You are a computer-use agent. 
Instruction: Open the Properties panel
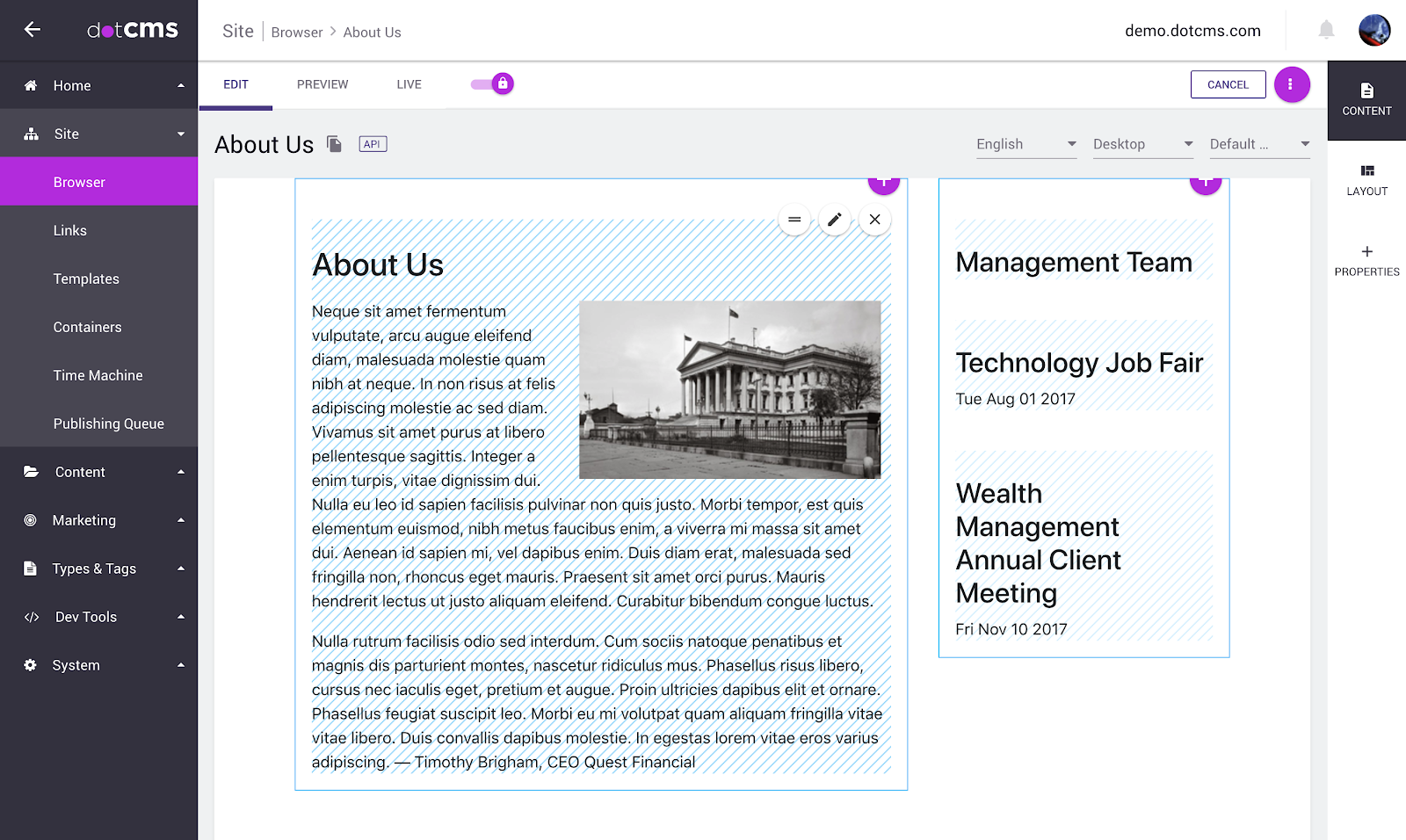click(x=1366, y=261)
